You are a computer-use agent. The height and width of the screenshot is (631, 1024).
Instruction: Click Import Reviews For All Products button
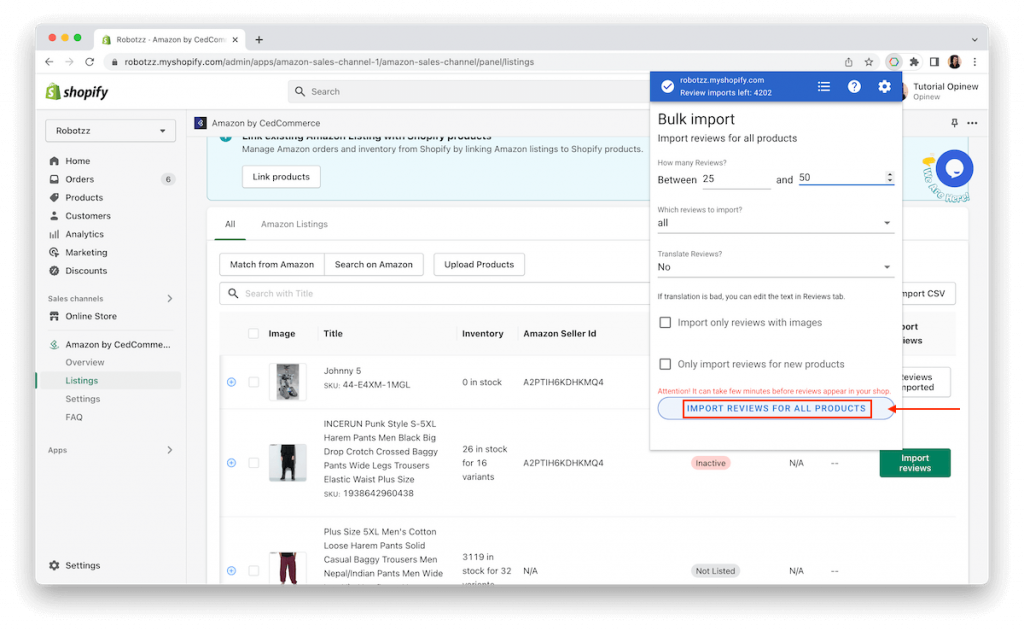[776, 408]
